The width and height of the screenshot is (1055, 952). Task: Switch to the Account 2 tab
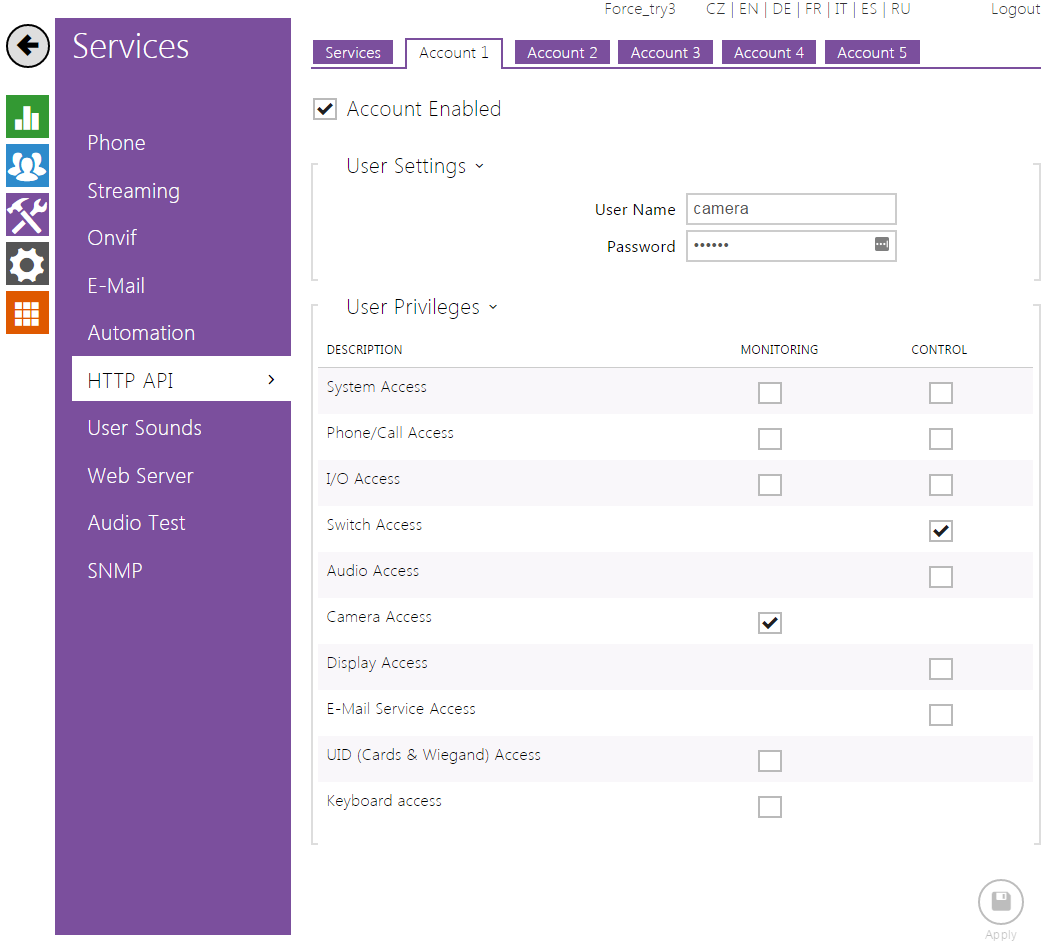(x=562, y=53)
